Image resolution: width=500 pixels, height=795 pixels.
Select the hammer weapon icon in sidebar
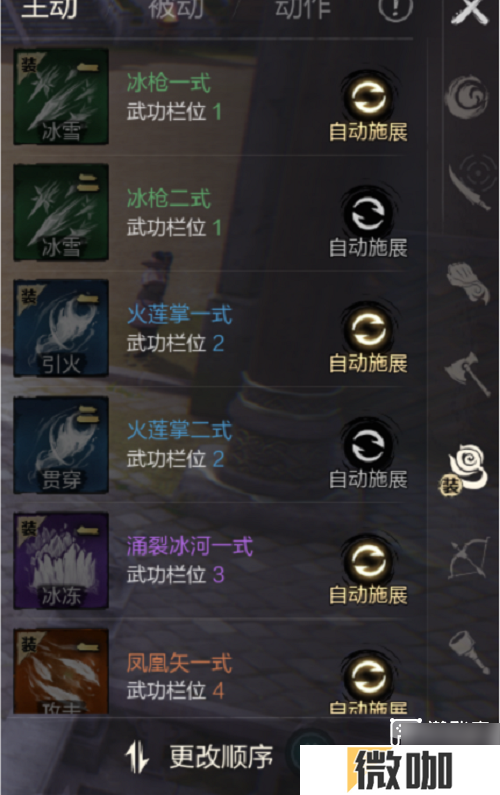click(x=469, y=652)
